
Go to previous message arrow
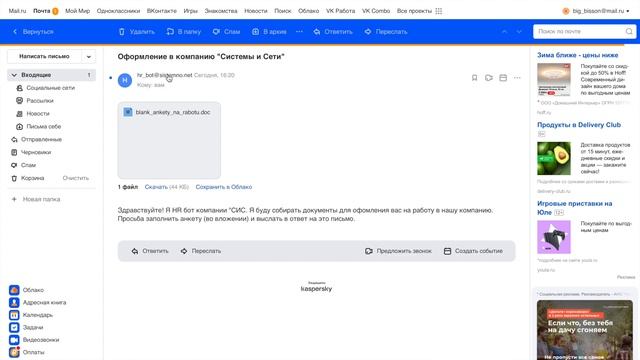tap(504, 31)
